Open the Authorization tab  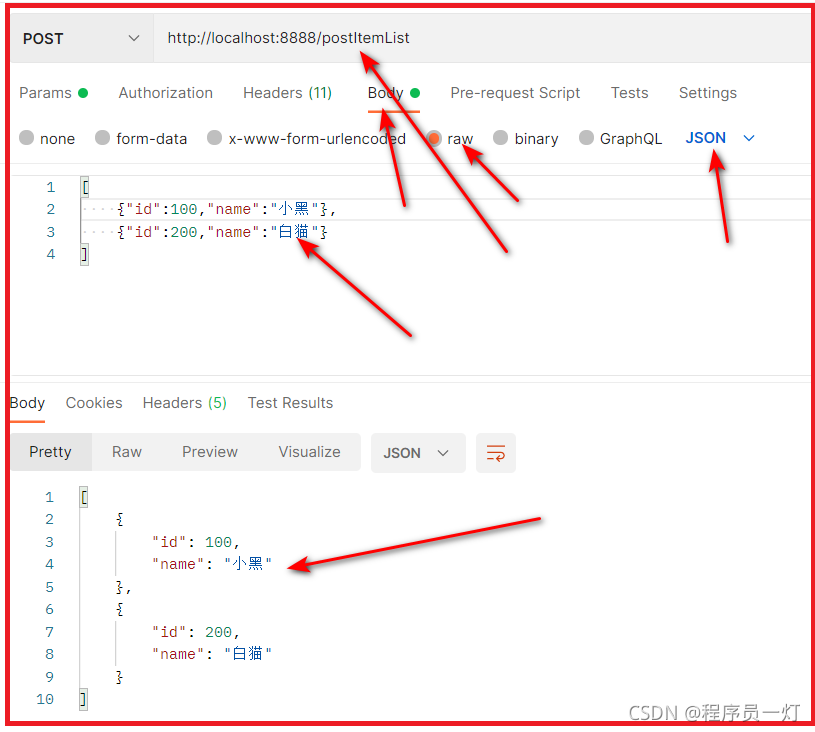[x=165, y=93]
